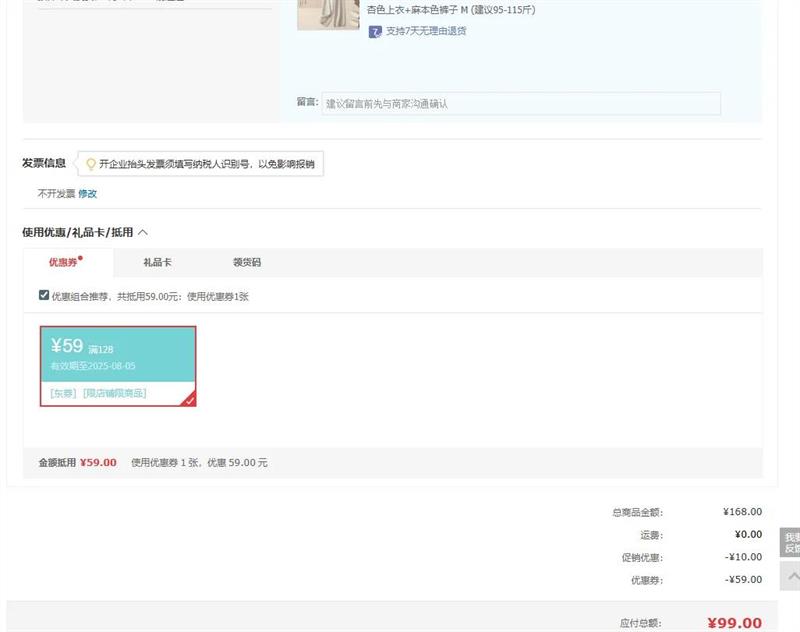800x632 pixels.
Task: Collapse the 使用优惠/礼品卡/抵用 section chevron
Action: tap(143, 232)
